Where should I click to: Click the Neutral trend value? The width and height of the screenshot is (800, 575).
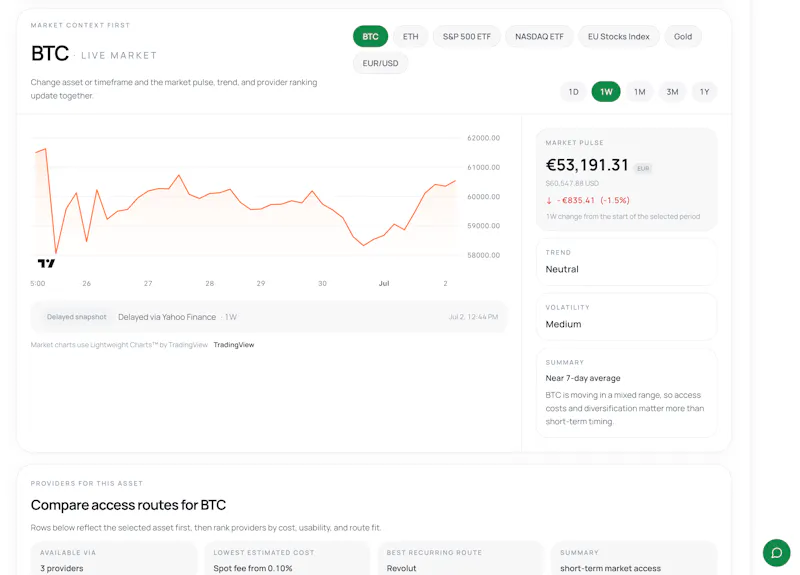pos(562,269)
